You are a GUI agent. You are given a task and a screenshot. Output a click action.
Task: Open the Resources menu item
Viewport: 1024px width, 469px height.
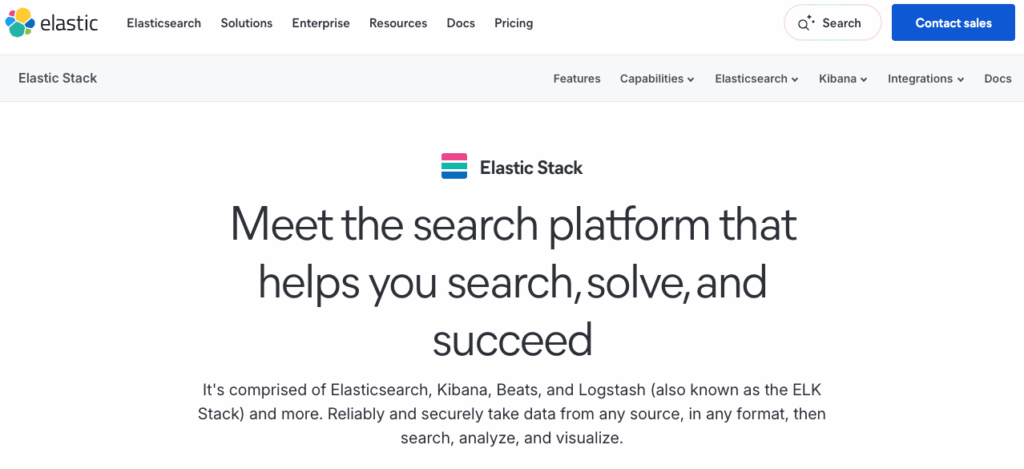tap(398, 23)
